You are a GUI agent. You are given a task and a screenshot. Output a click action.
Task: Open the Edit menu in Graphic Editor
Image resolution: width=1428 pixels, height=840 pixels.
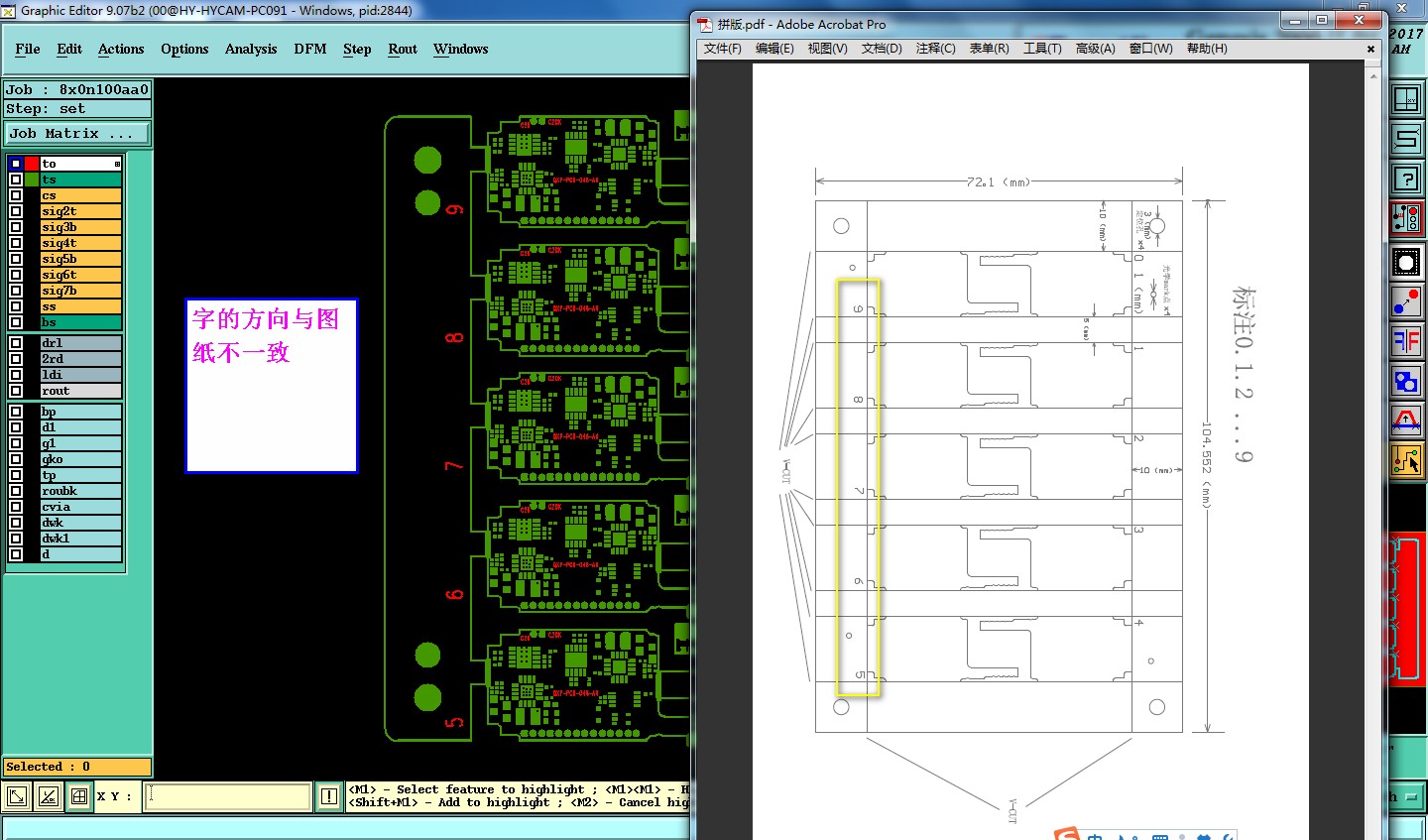point(69,49)
